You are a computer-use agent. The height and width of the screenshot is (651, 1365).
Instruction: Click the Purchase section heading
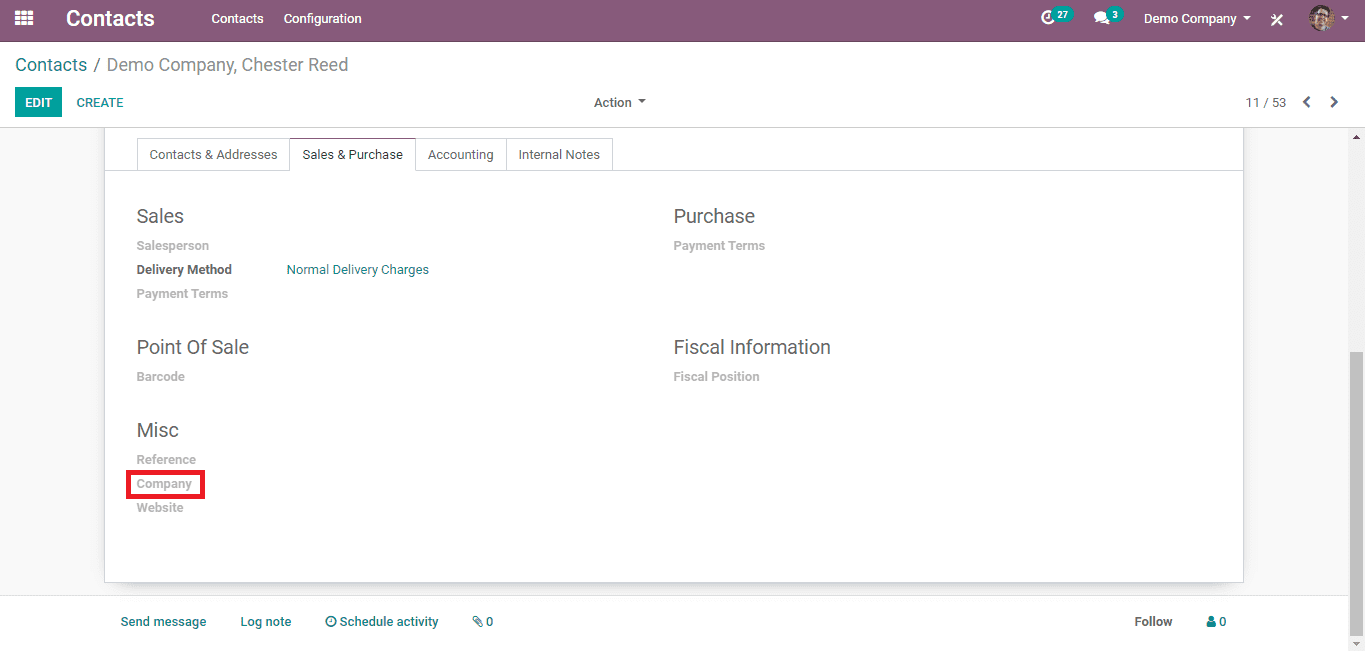pos(714,216)
